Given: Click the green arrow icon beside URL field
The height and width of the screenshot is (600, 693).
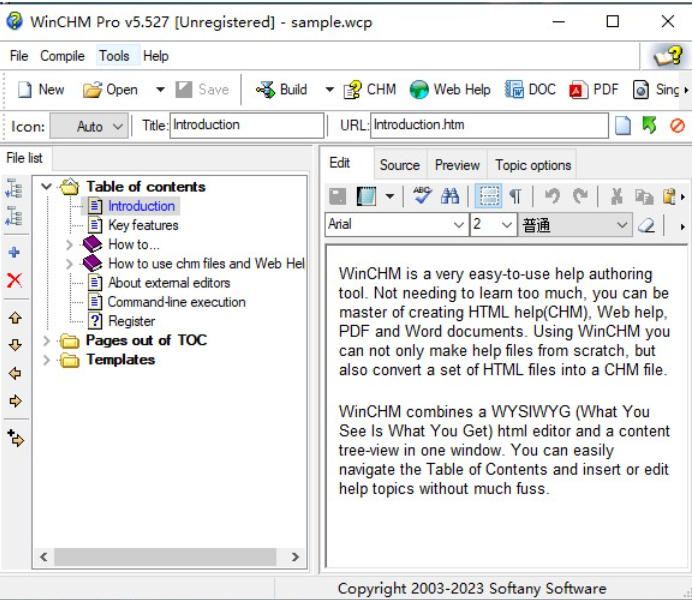Looking at the screenshot, I should tap(650, 126).
